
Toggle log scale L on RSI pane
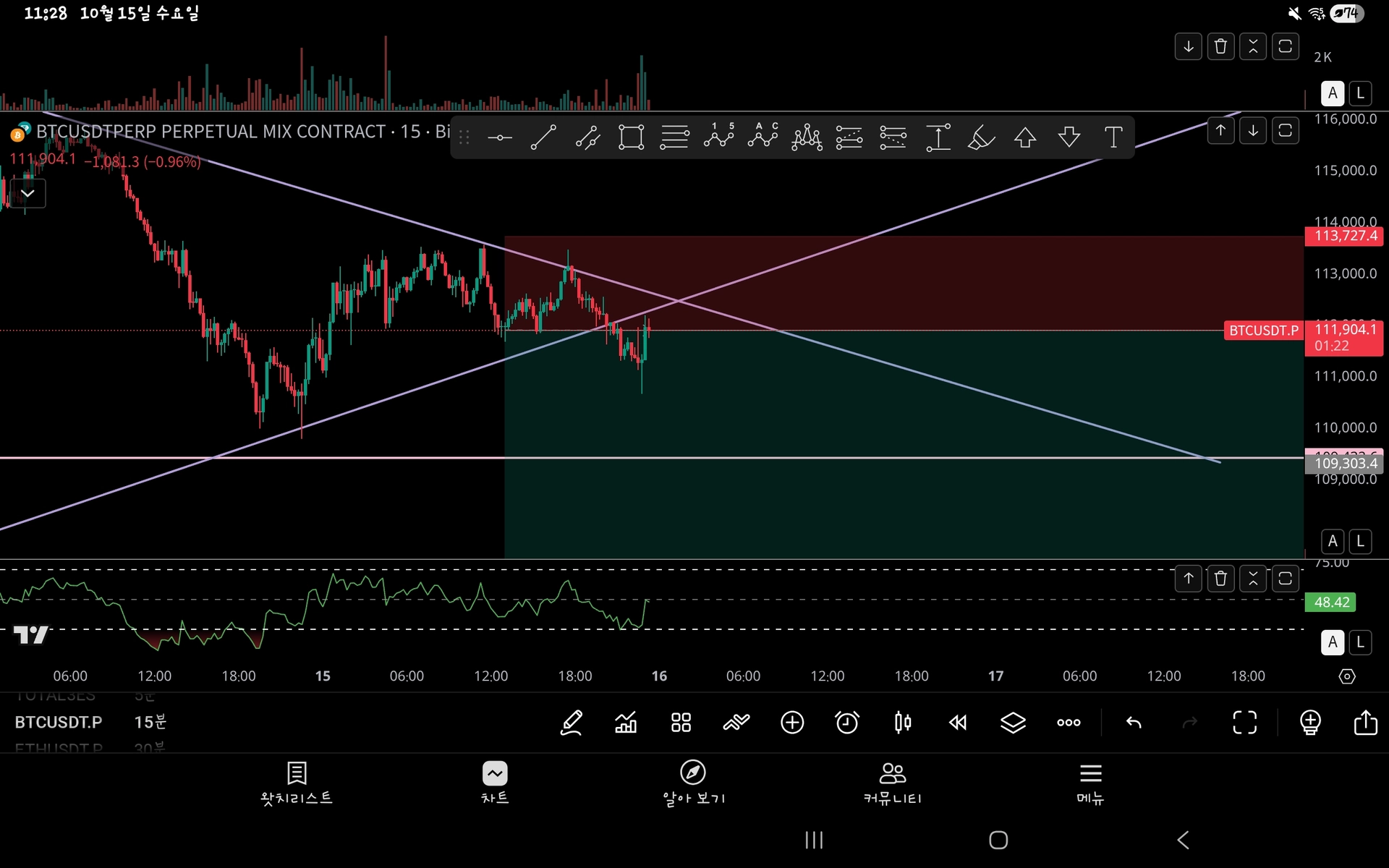coord(1360,642)
